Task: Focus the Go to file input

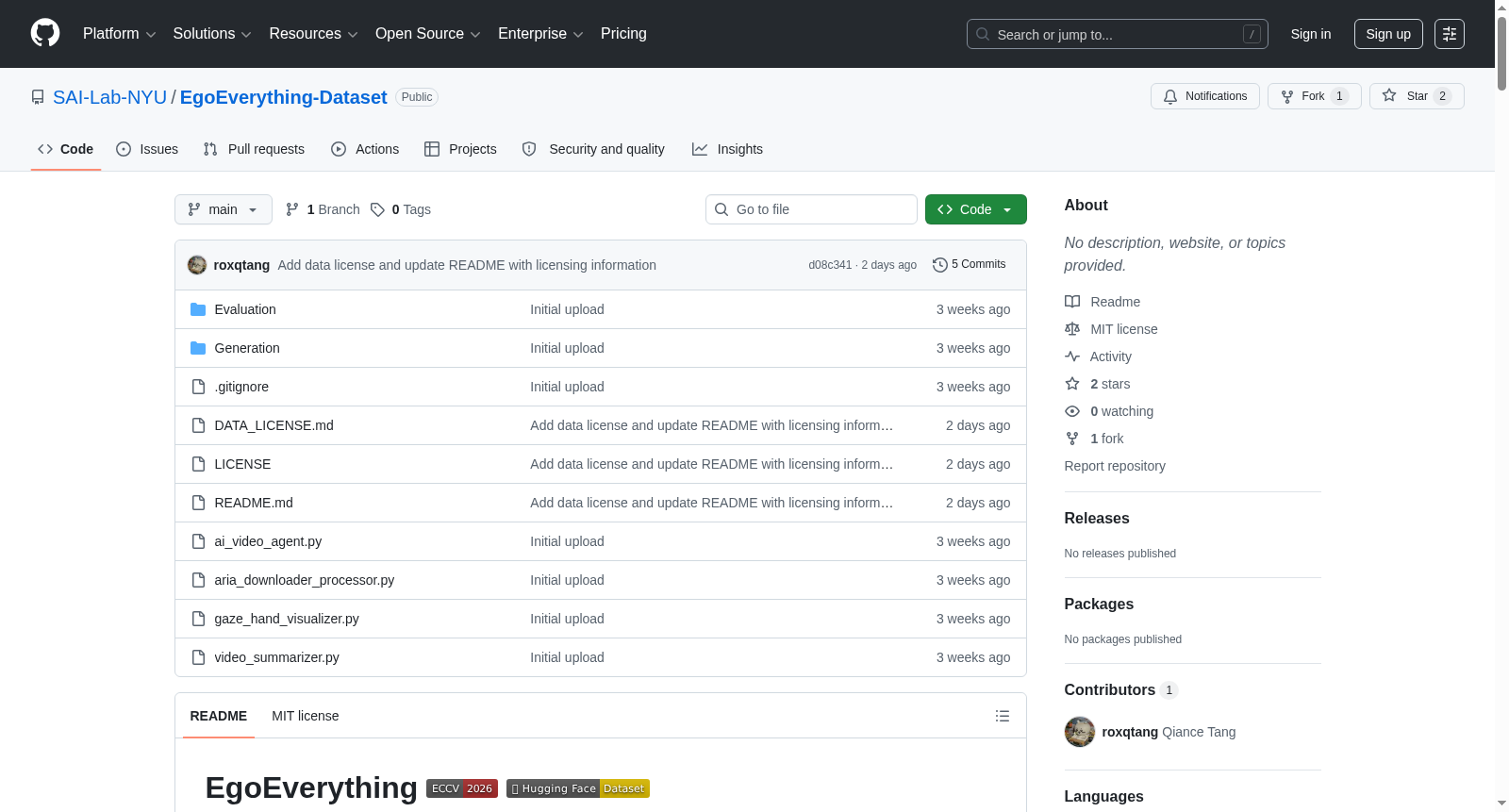Action: click(811, 209)
